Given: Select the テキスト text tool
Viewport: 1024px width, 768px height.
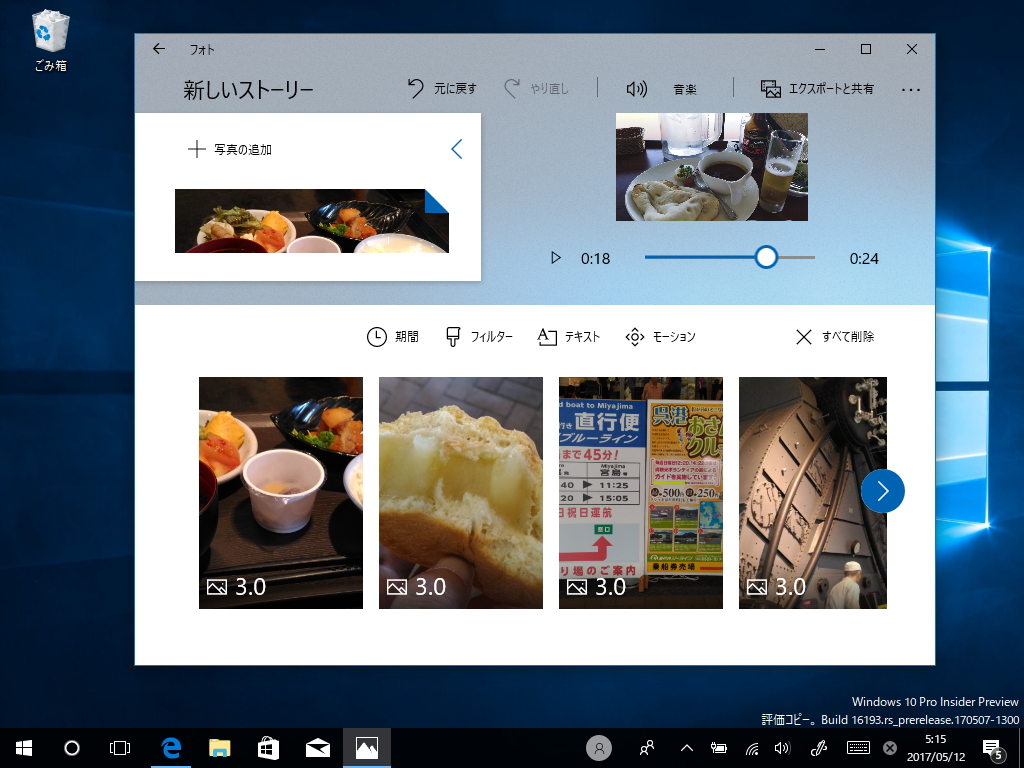Looking at the screenshot, I should pos(567,337).
